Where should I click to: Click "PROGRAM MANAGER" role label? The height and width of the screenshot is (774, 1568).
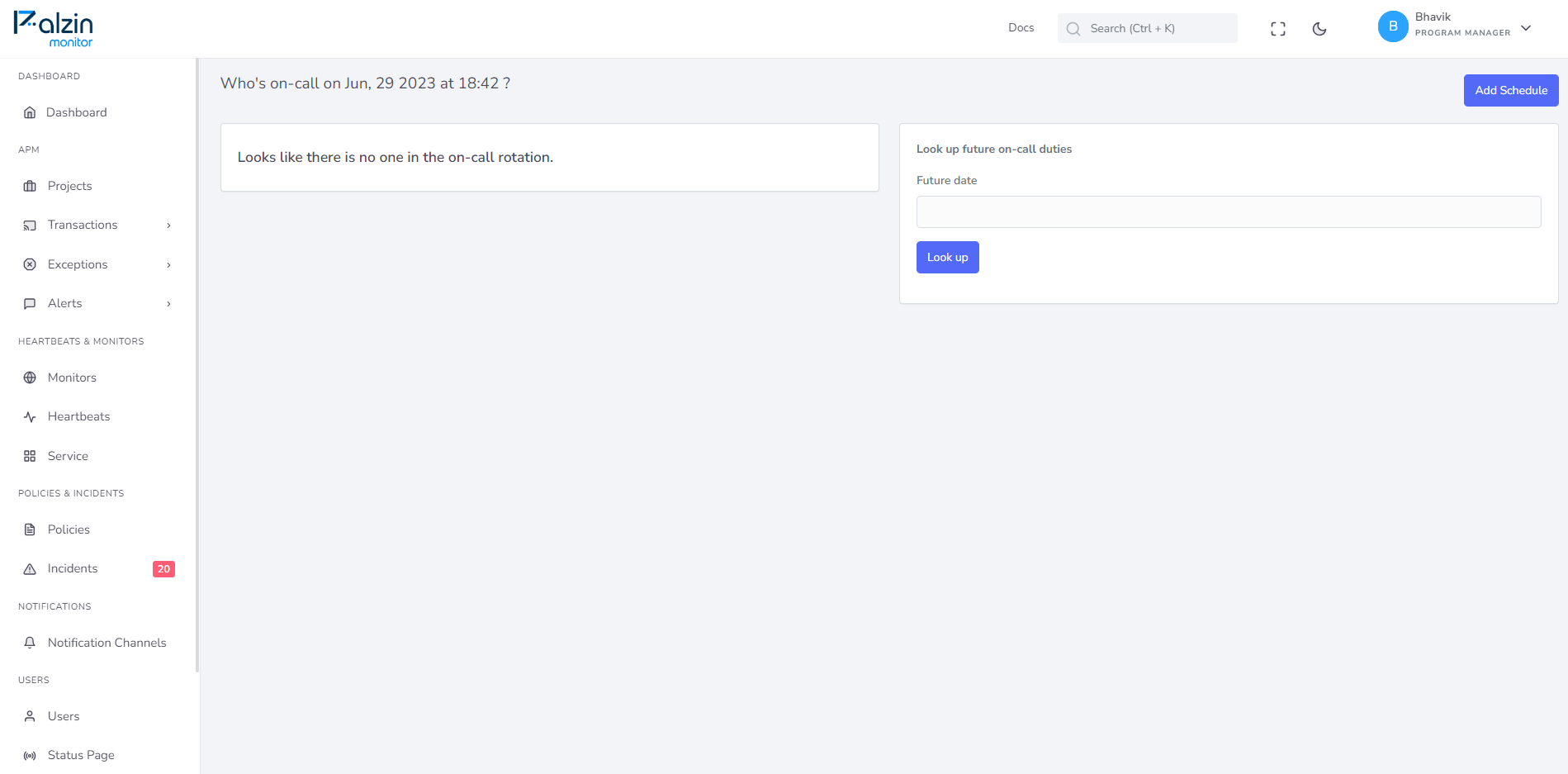point(1462,33)
